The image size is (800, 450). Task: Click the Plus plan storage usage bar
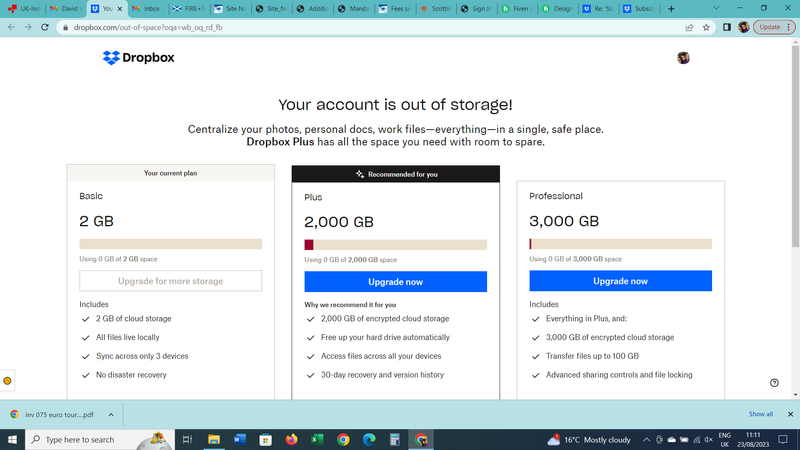[395, 245]
